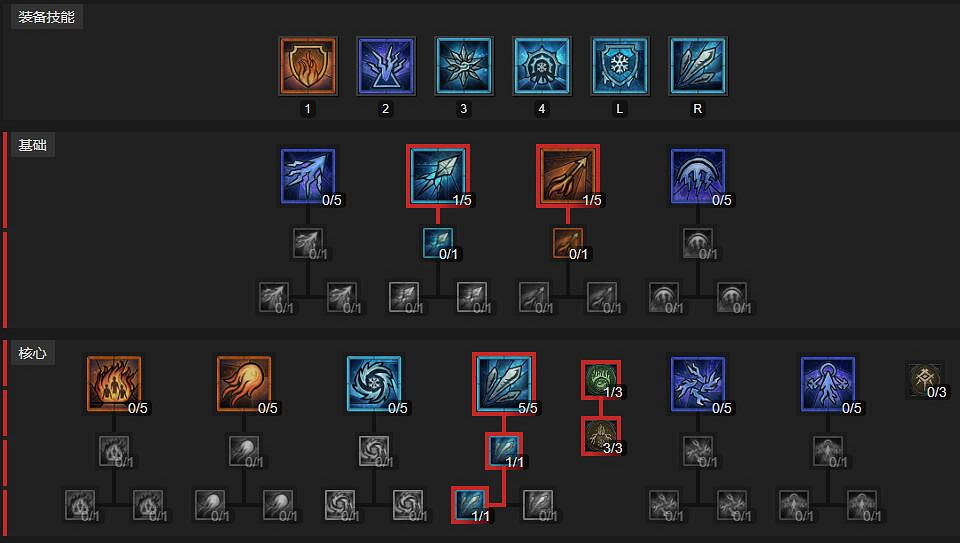Click the Fire Bolt basic skill 1/5
Image resolution: width=960 pixels, height=543 pixels.
[x=568, y=176]
